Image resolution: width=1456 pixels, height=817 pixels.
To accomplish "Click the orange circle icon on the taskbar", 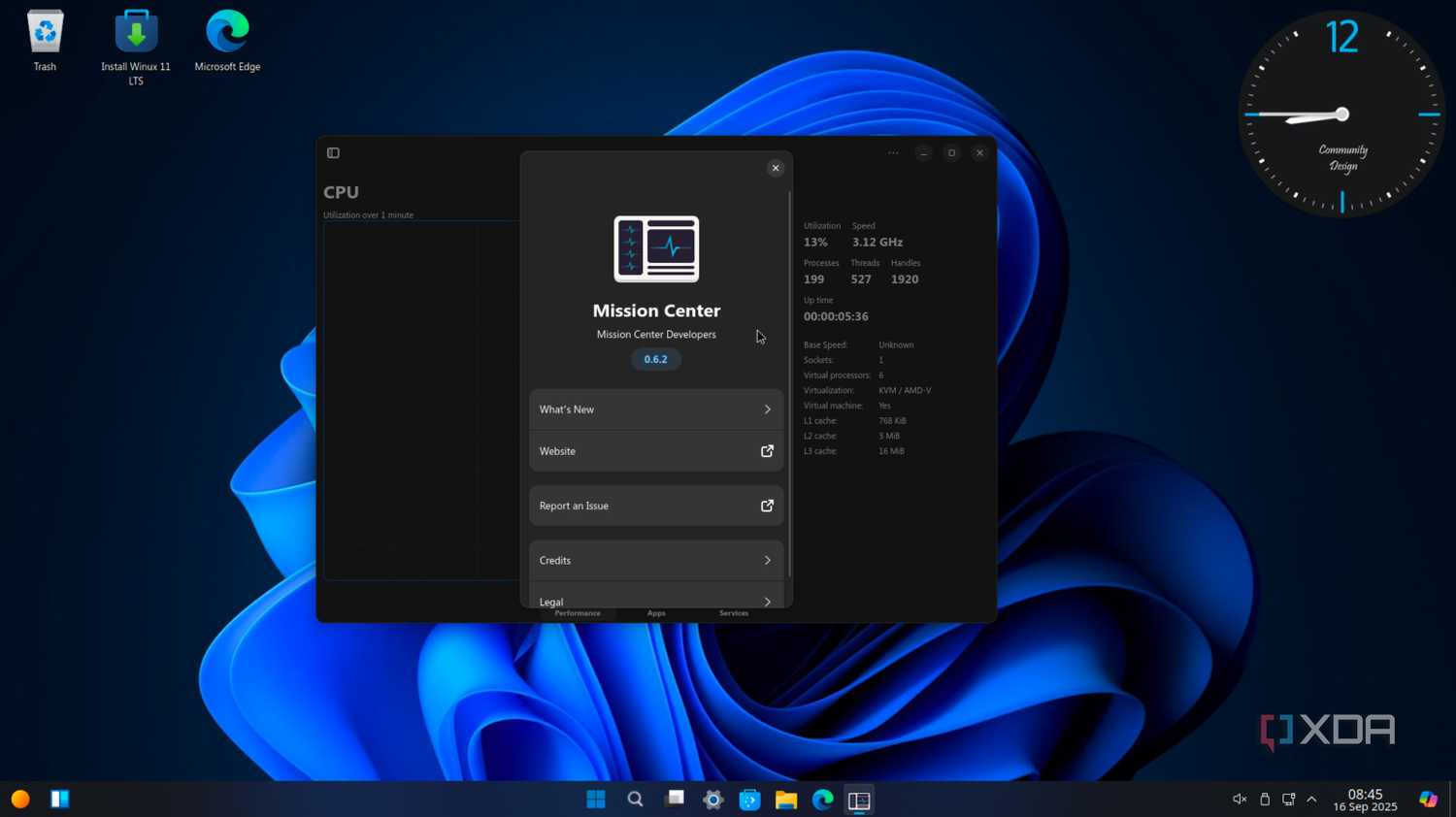I will [20, 799].
